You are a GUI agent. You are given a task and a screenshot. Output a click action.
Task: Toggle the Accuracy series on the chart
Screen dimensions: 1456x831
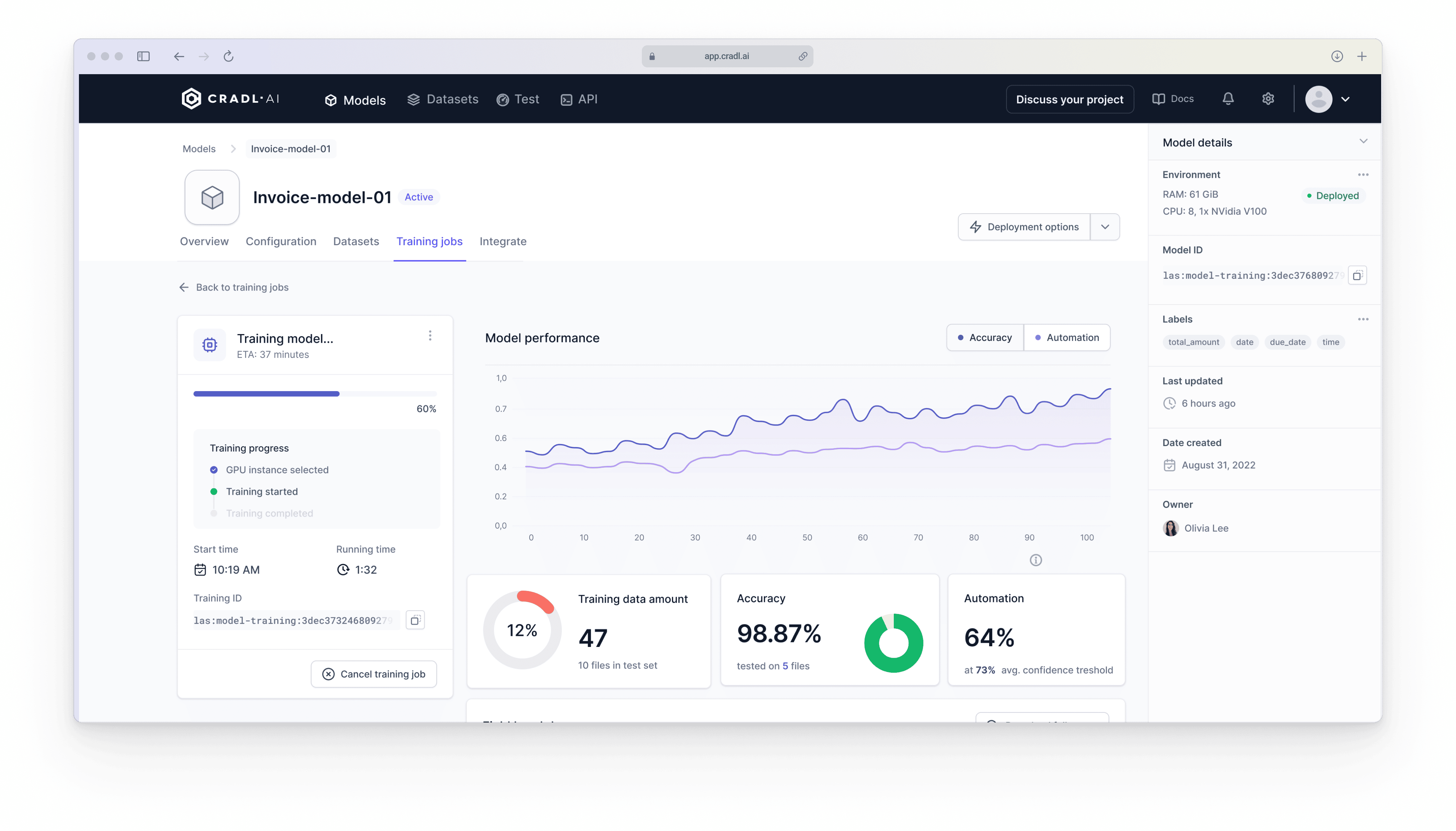985,337
